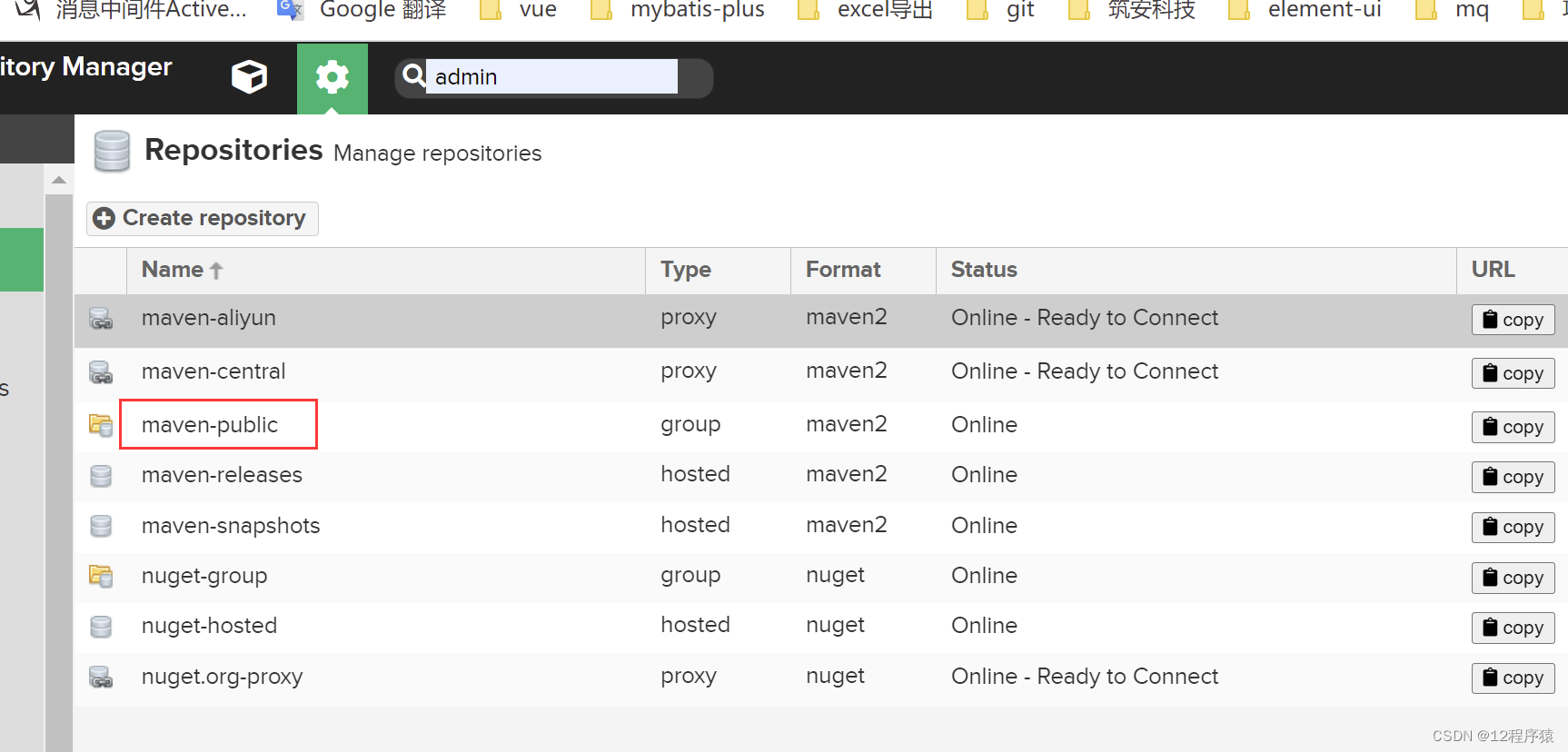This screenshot has height=752, width=1568.
Task: Click the search magnifier icon
Action: [413, 75]
